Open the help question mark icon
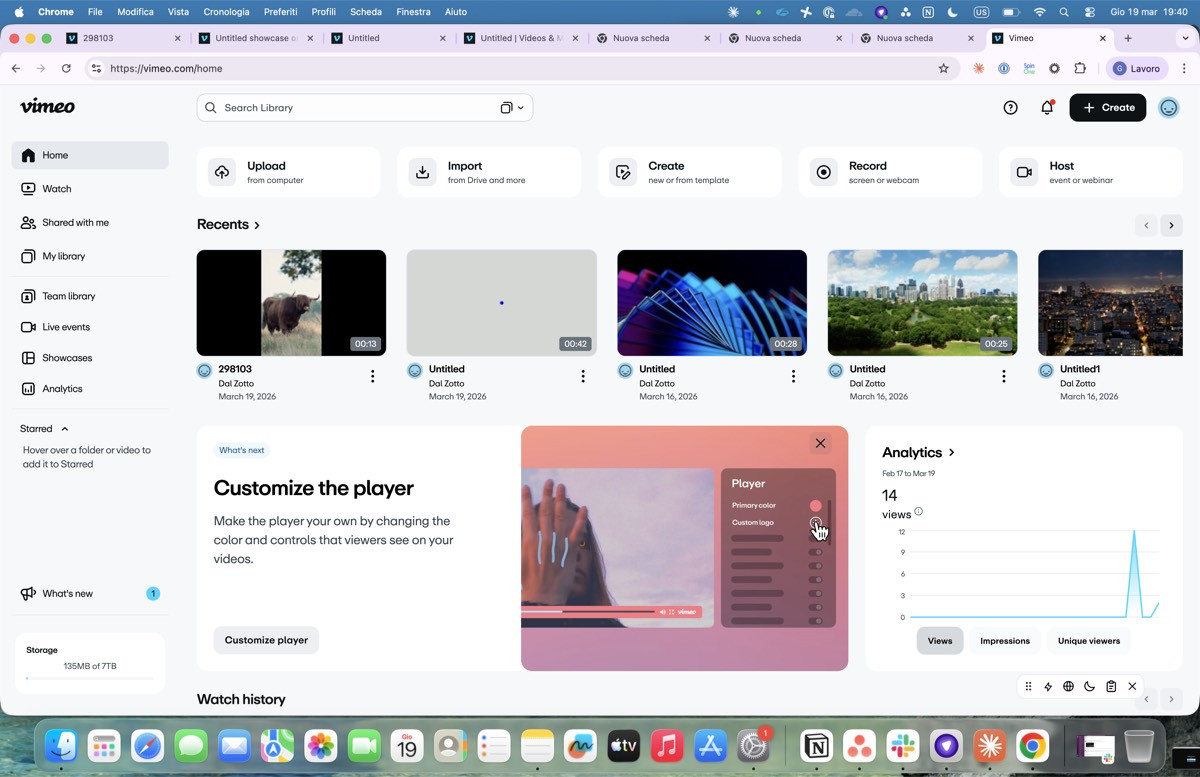 (x=1010, y=108)
